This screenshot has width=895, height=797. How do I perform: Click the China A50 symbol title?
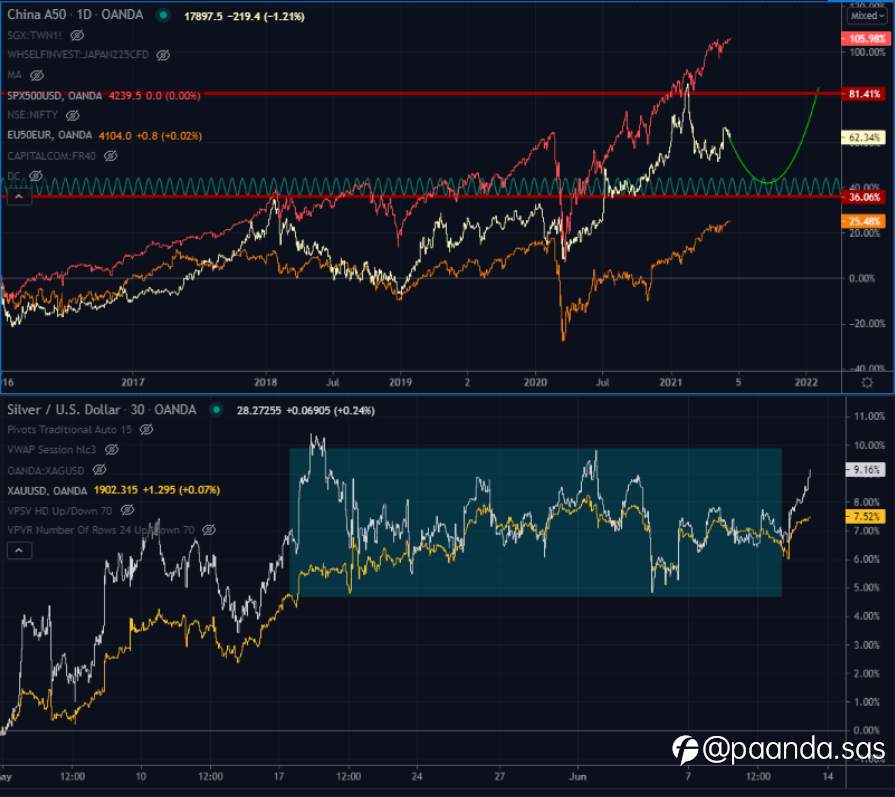(37, 15)
